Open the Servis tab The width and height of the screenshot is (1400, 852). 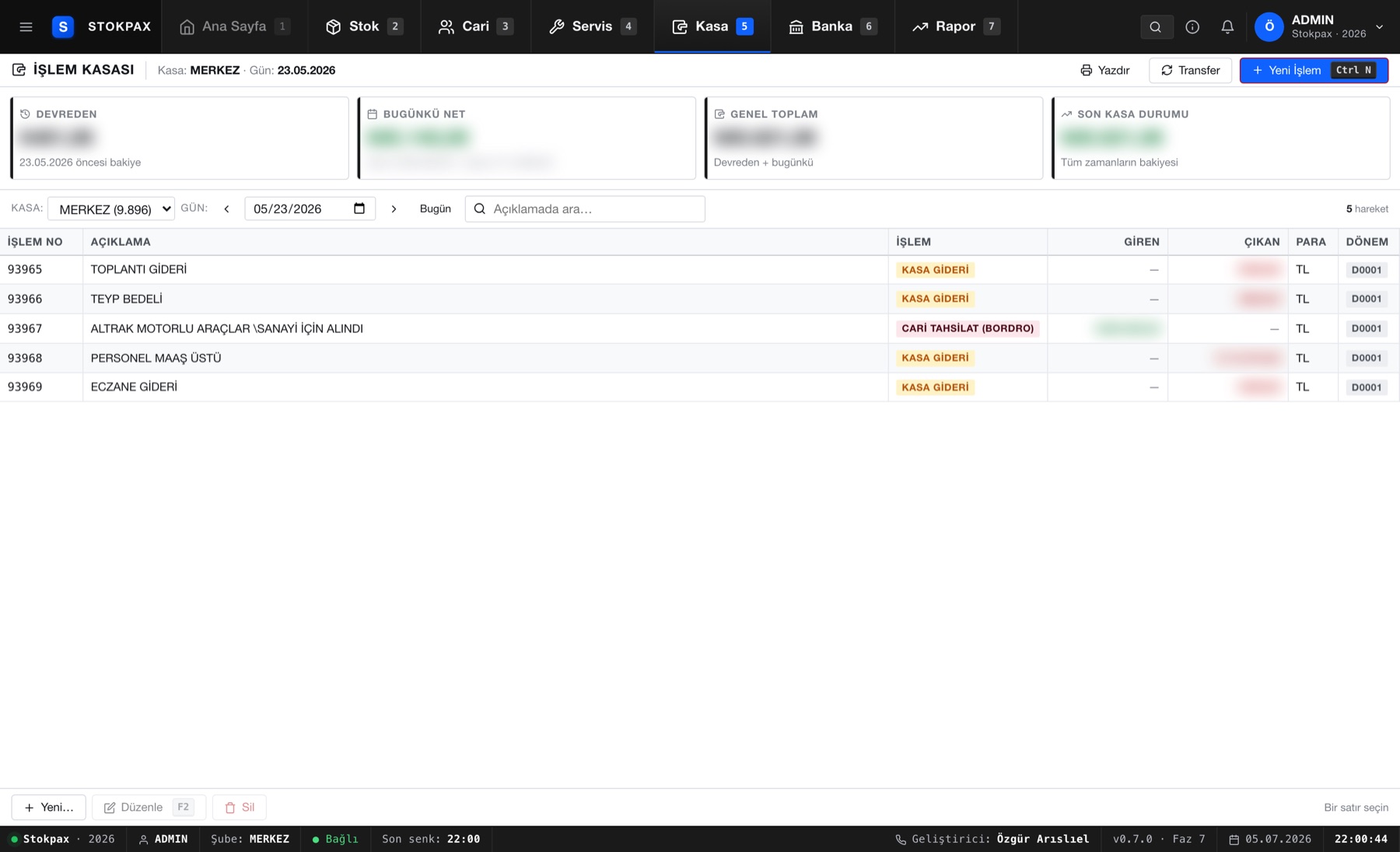[x=593, y=26]
